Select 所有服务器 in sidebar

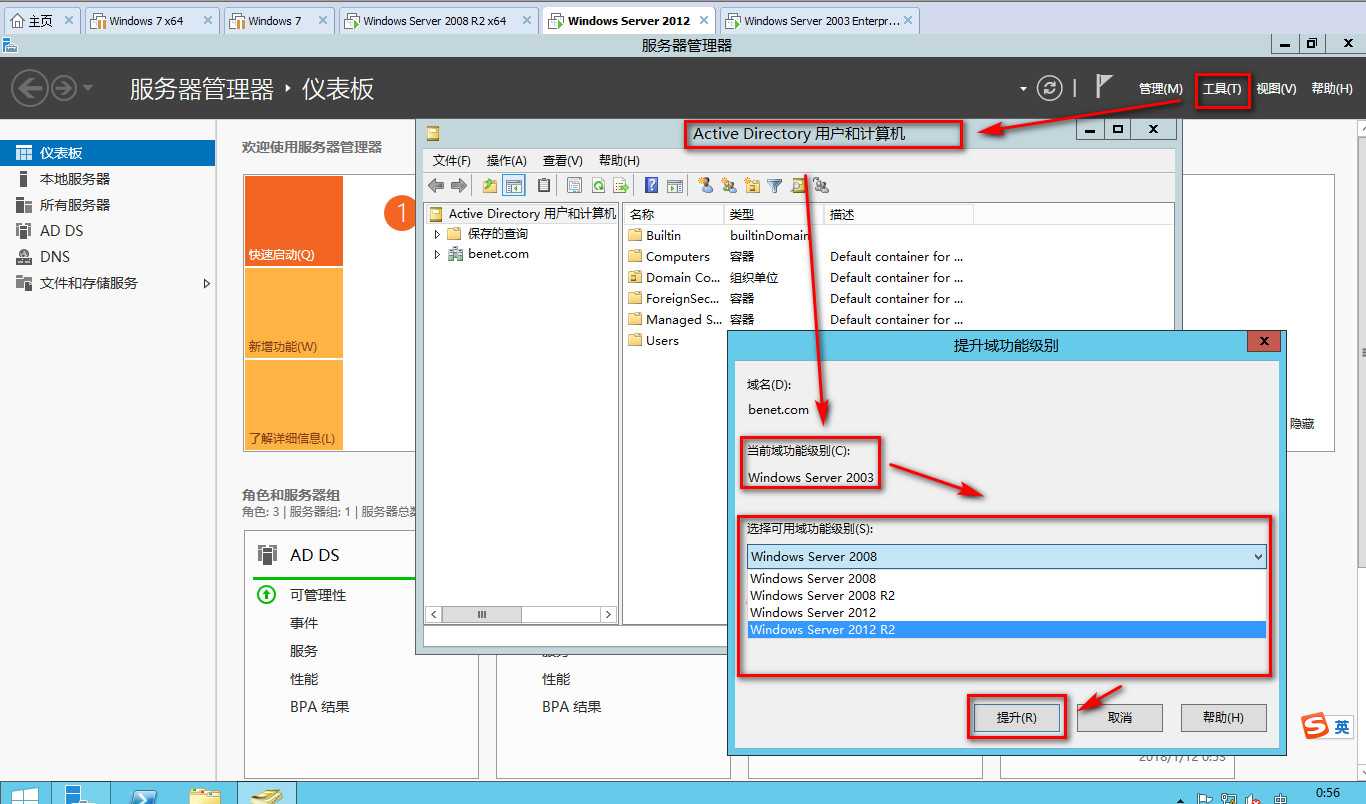point(107,205)
